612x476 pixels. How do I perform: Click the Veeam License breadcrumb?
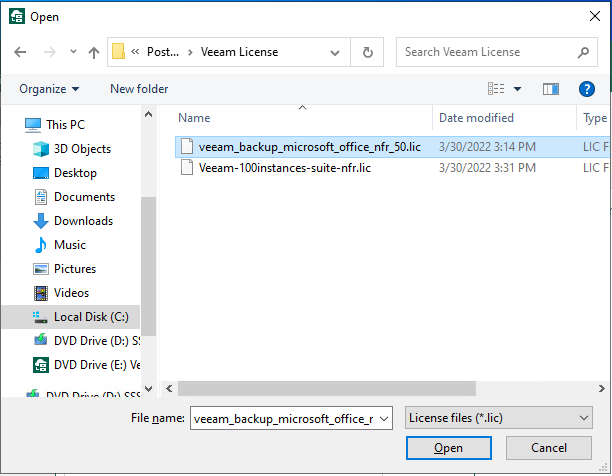point(239,52)
